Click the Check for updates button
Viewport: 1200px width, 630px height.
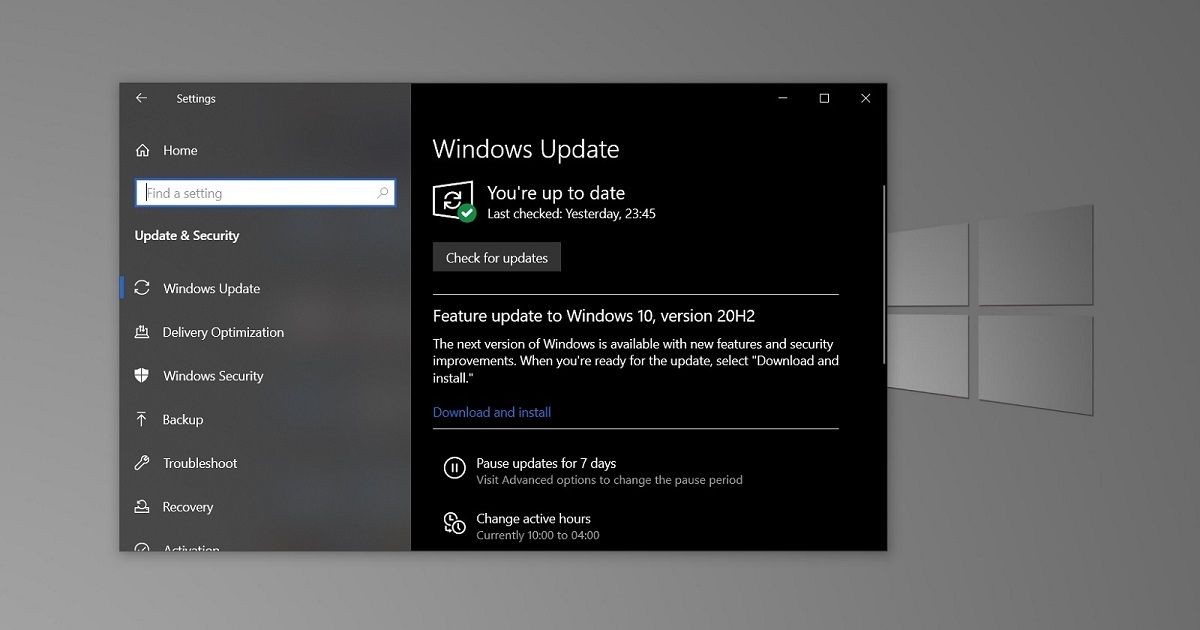pyautogui.click(x=497, y=257)
